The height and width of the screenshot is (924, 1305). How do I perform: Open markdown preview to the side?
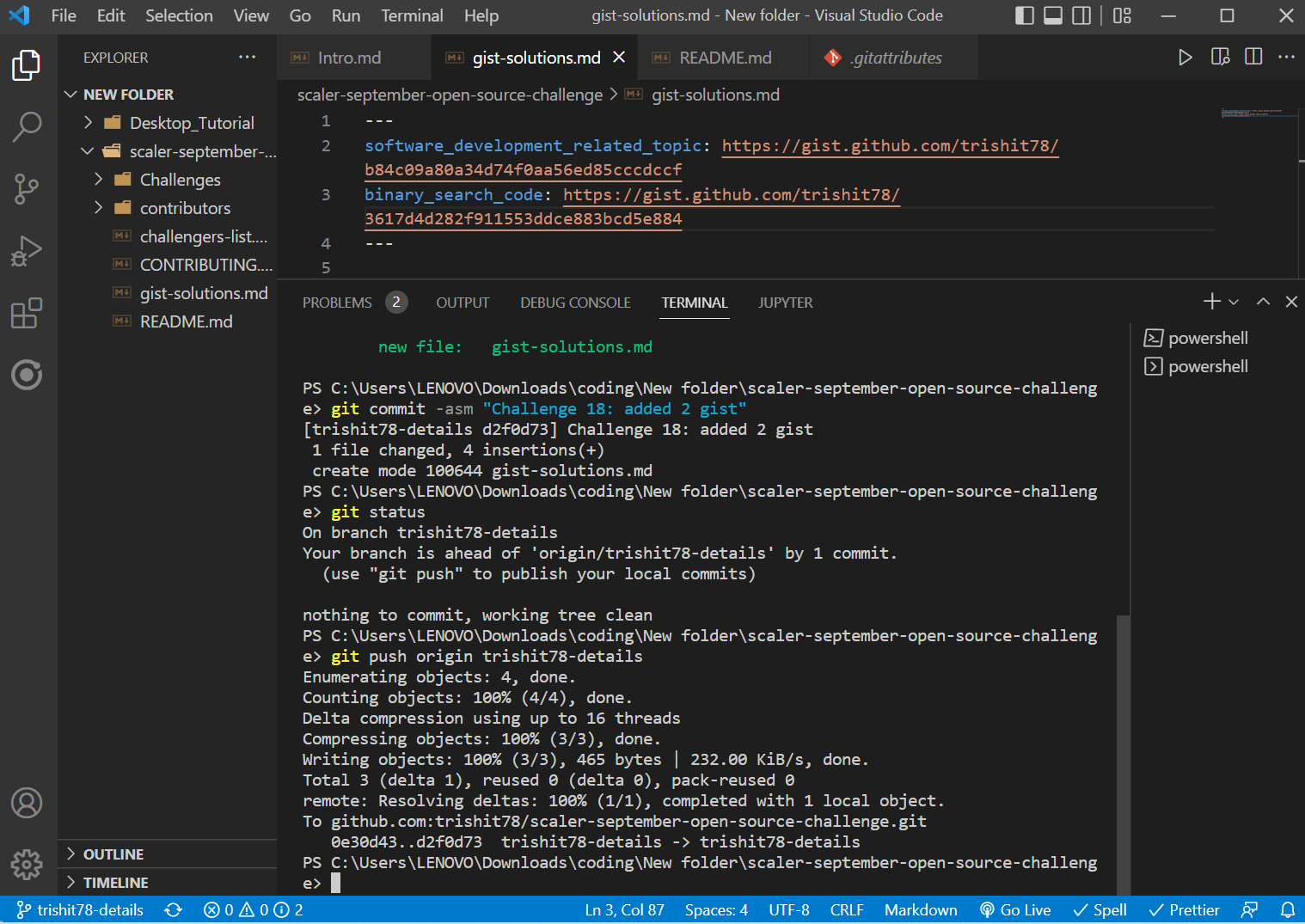point(1220,58)
